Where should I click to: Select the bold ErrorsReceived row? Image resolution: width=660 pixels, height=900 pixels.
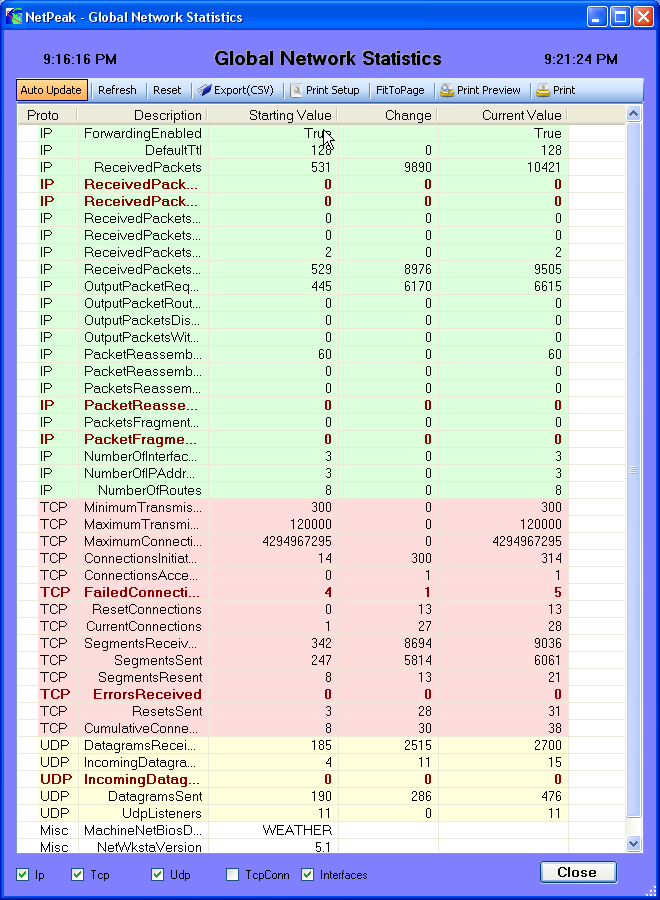pos(293,695)
